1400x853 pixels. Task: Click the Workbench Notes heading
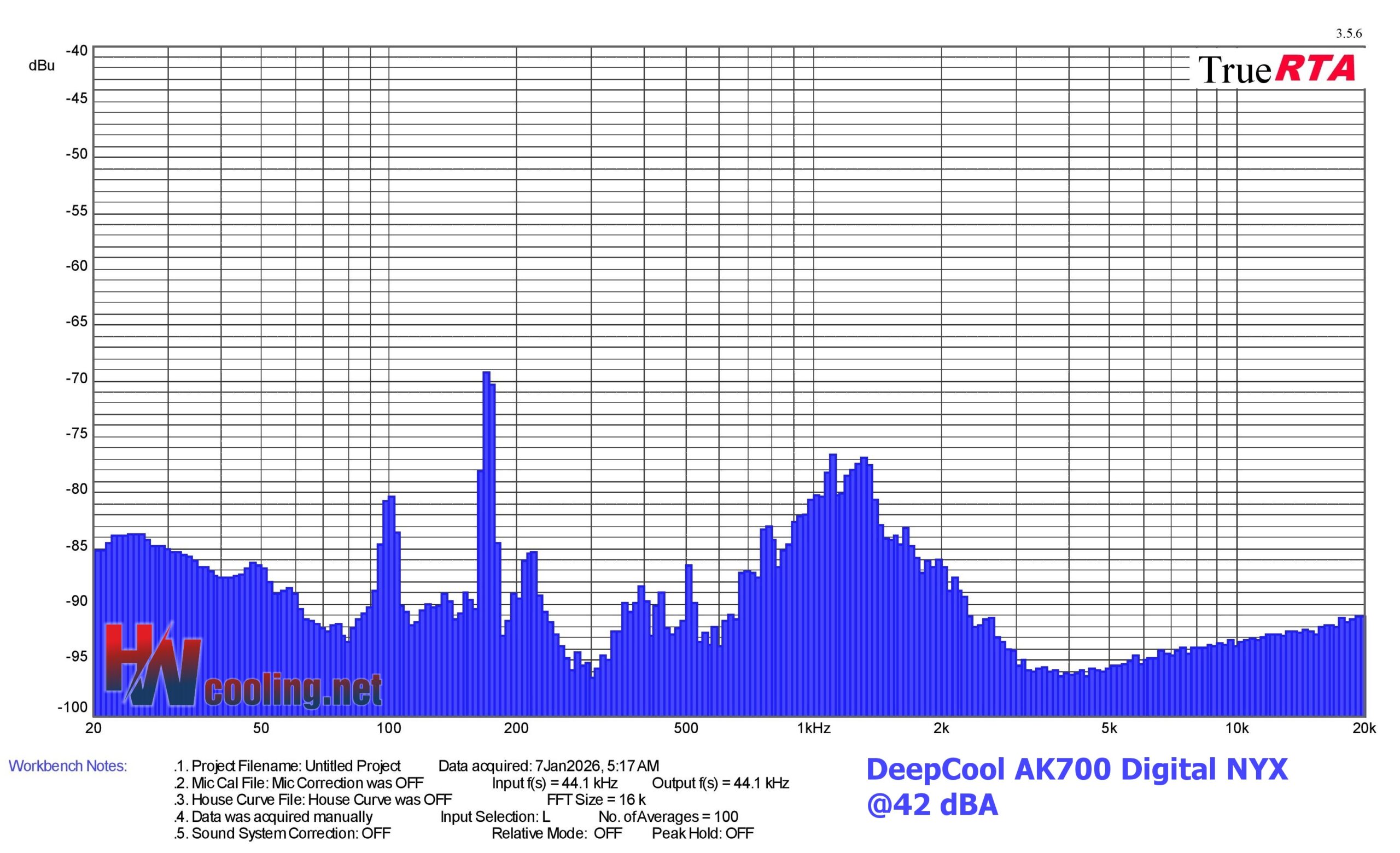(x=68, y=766)
